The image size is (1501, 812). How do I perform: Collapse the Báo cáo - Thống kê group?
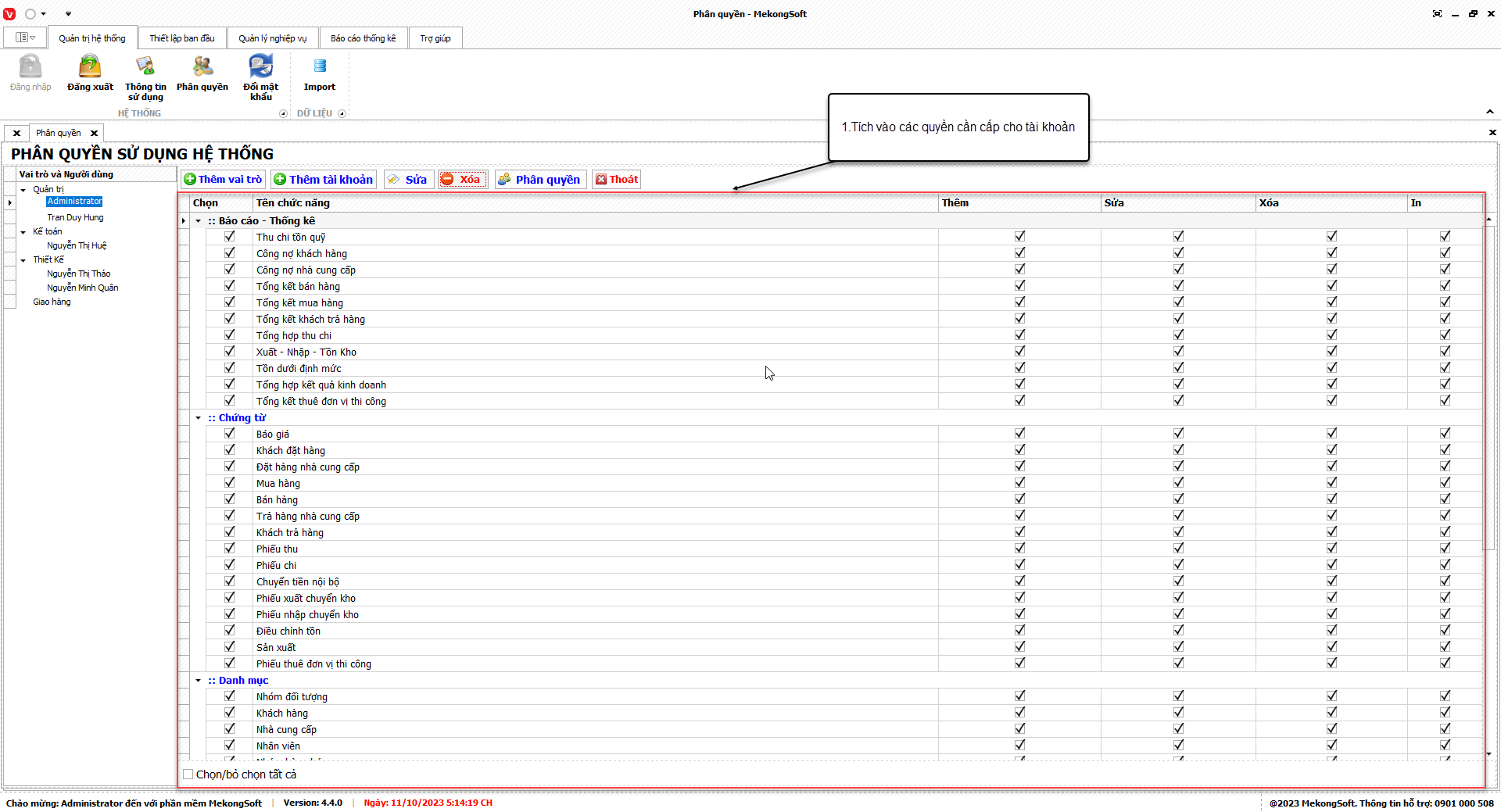(199, 221)
